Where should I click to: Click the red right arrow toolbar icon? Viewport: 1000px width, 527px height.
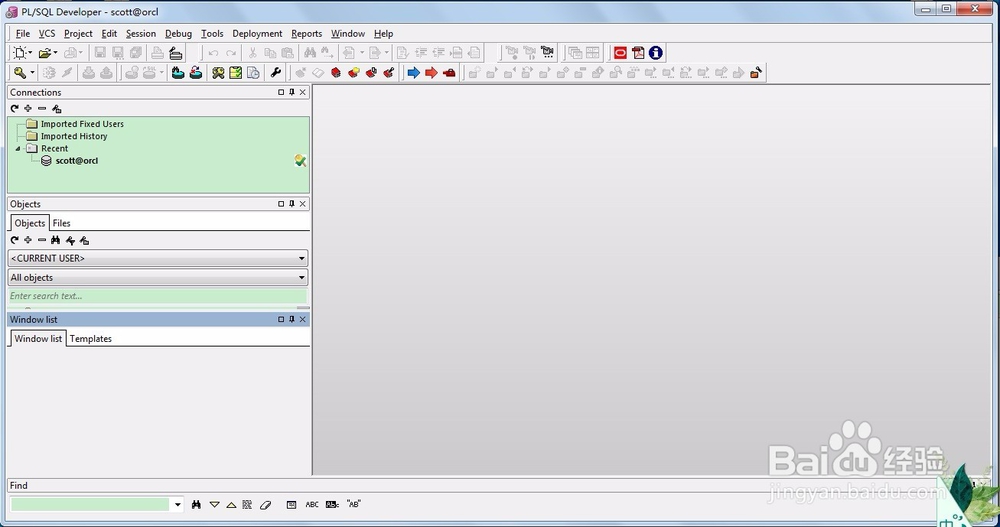click(x=431, y=73)
